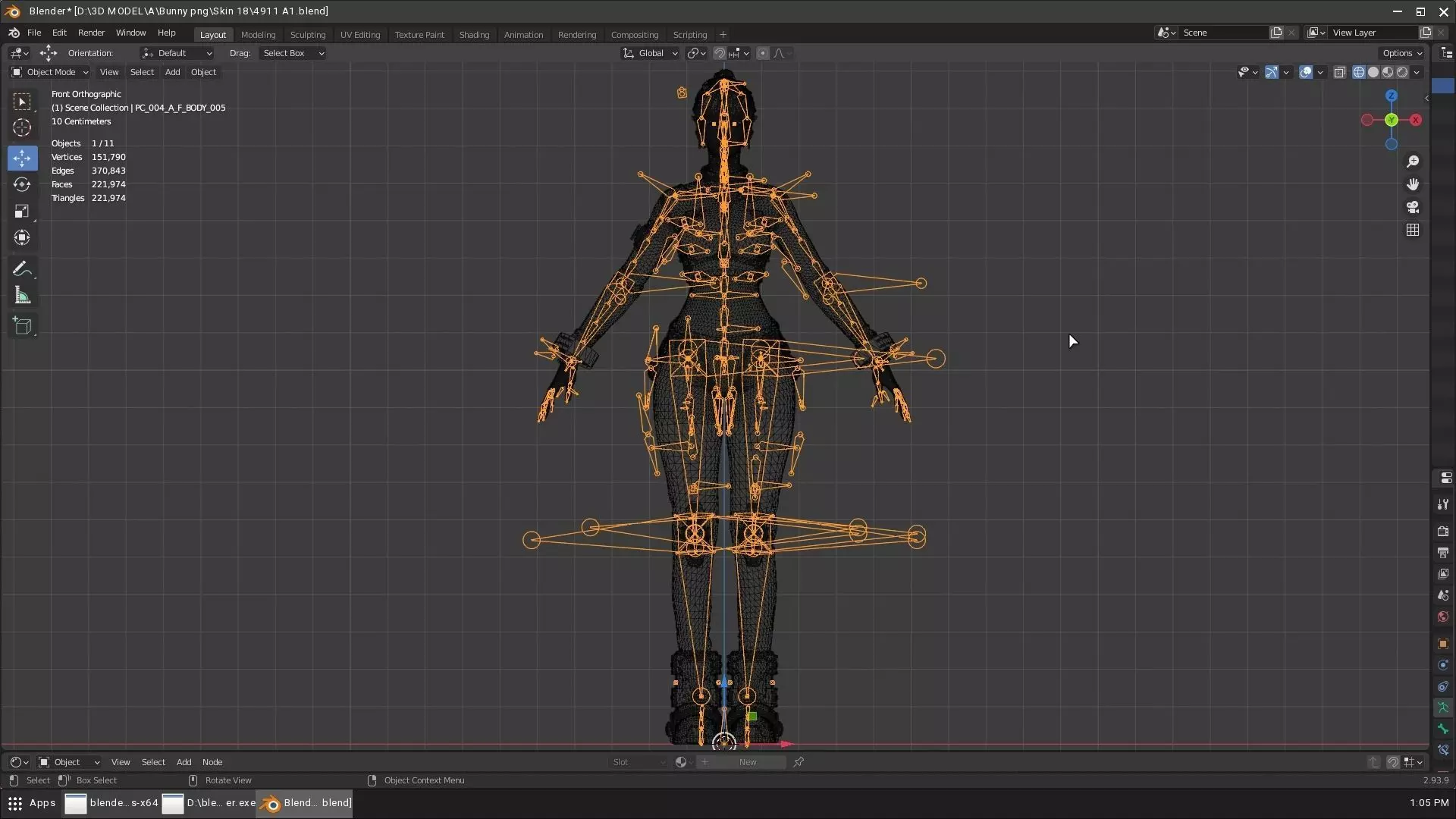Screen dimensions: 1456x819
Task: Open Apps launcher in taskbar
Action: coord(31,803)
